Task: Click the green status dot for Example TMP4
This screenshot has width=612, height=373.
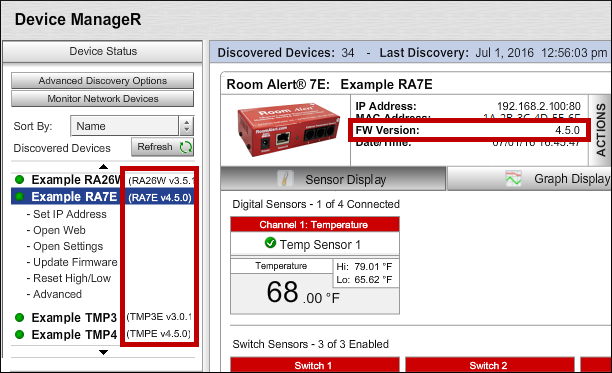Action: pyautogui.click(x=20, y=334)
